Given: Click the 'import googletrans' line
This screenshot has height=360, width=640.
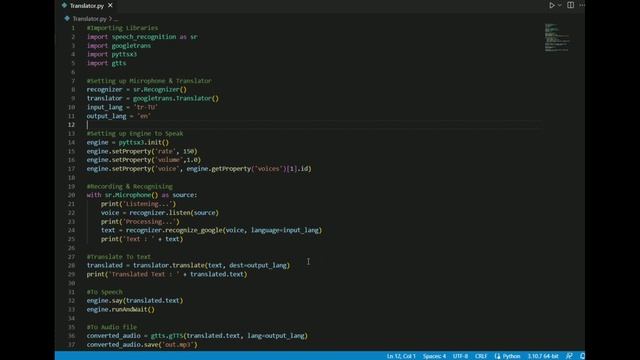Looking at the screenshot, I should (x=118, y=46).
